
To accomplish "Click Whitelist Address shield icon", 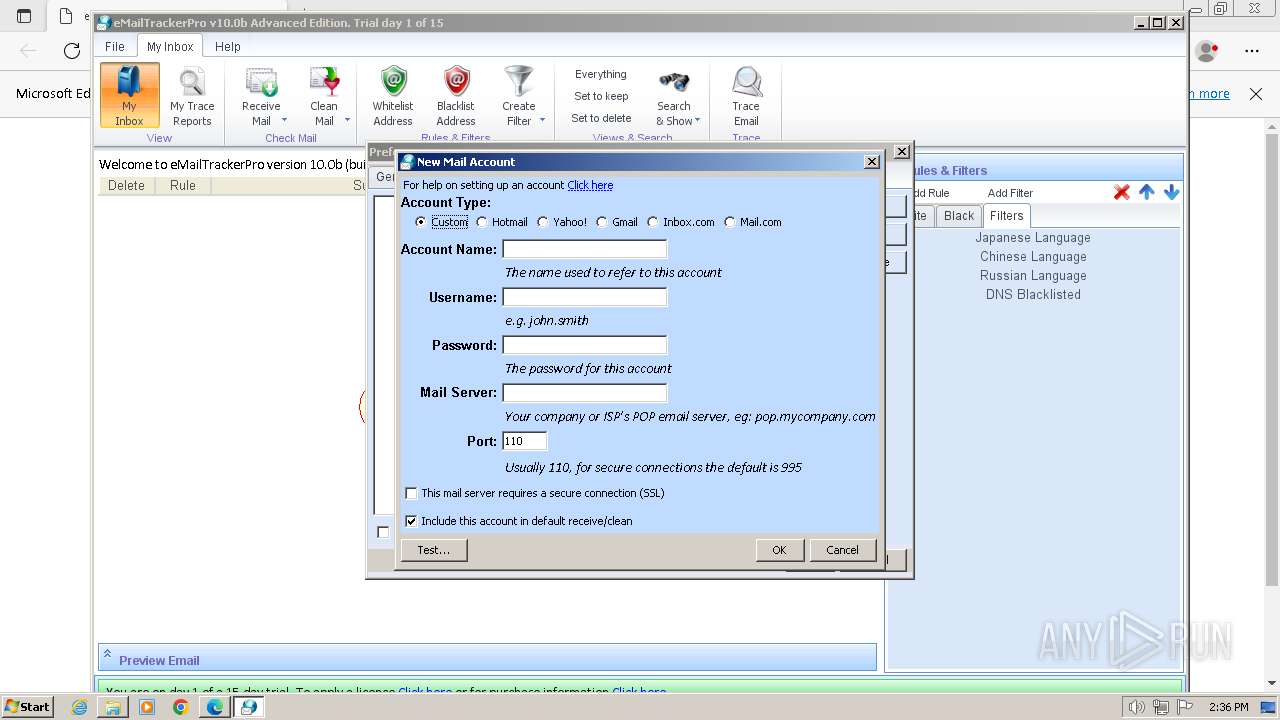I will click(x=393, y=81).
